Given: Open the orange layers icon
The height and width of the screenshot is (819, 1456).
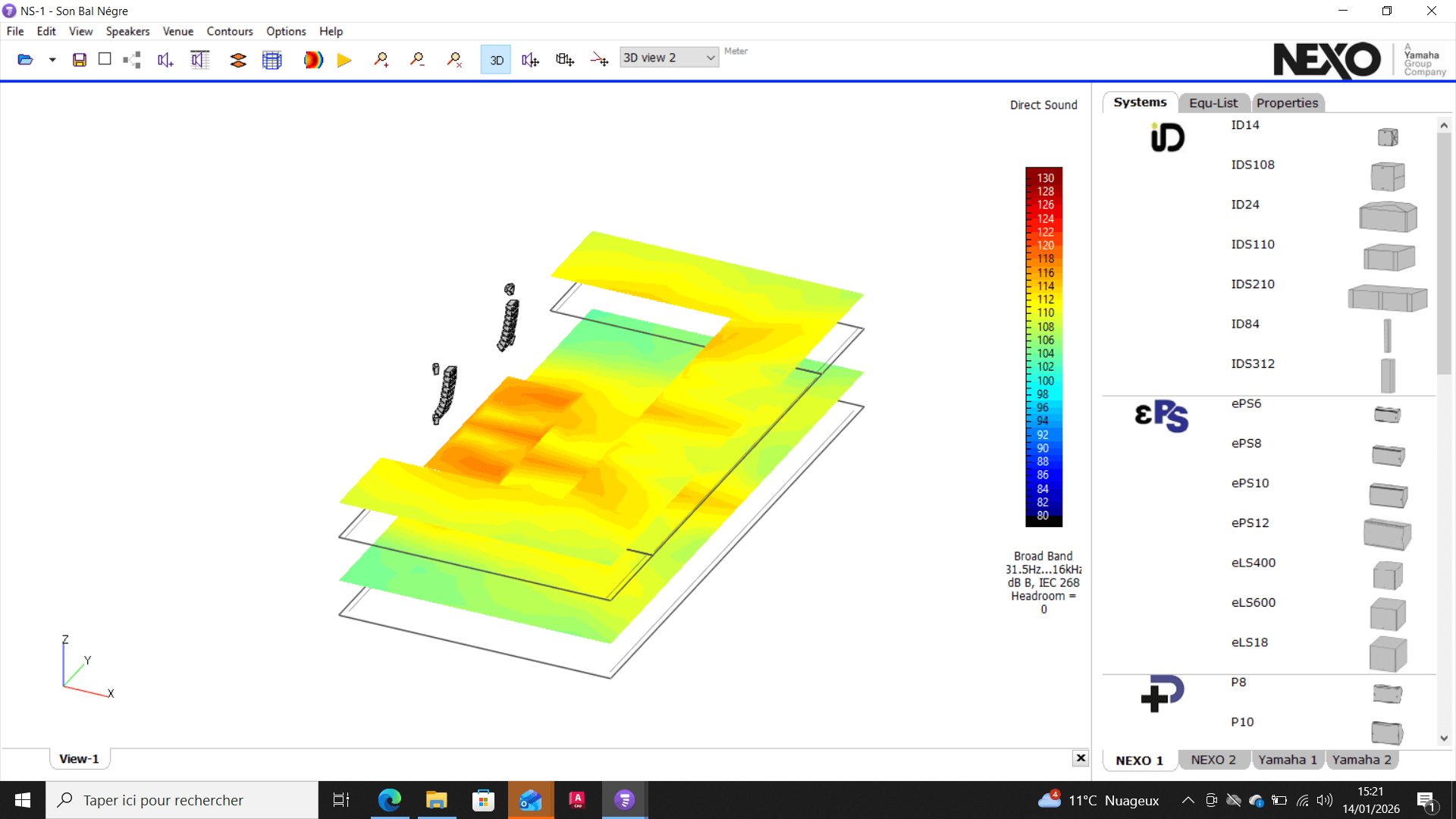Looking at the screenshot, I should 238,60.
